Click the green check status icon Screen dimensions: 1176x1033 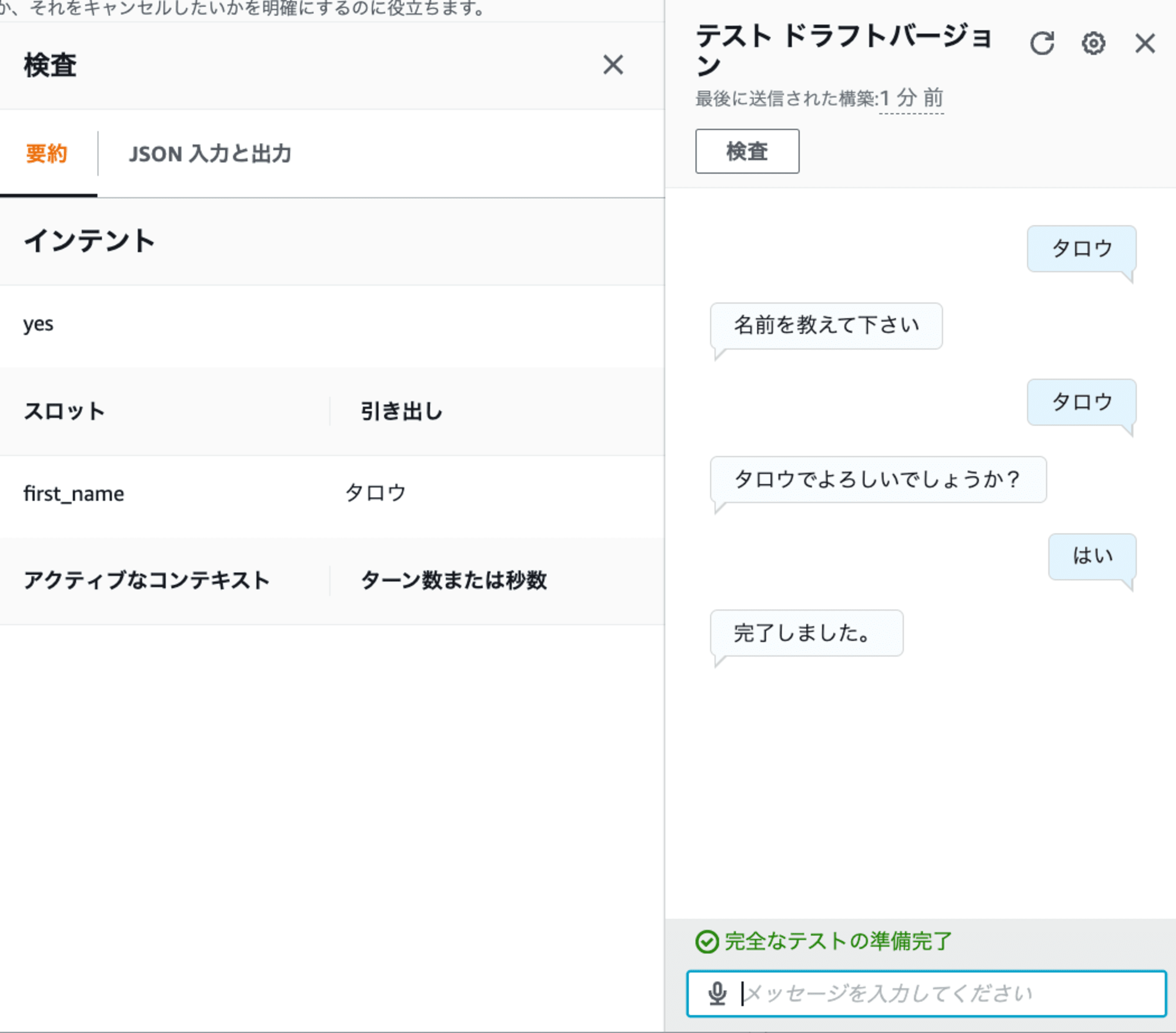[707, 942]
